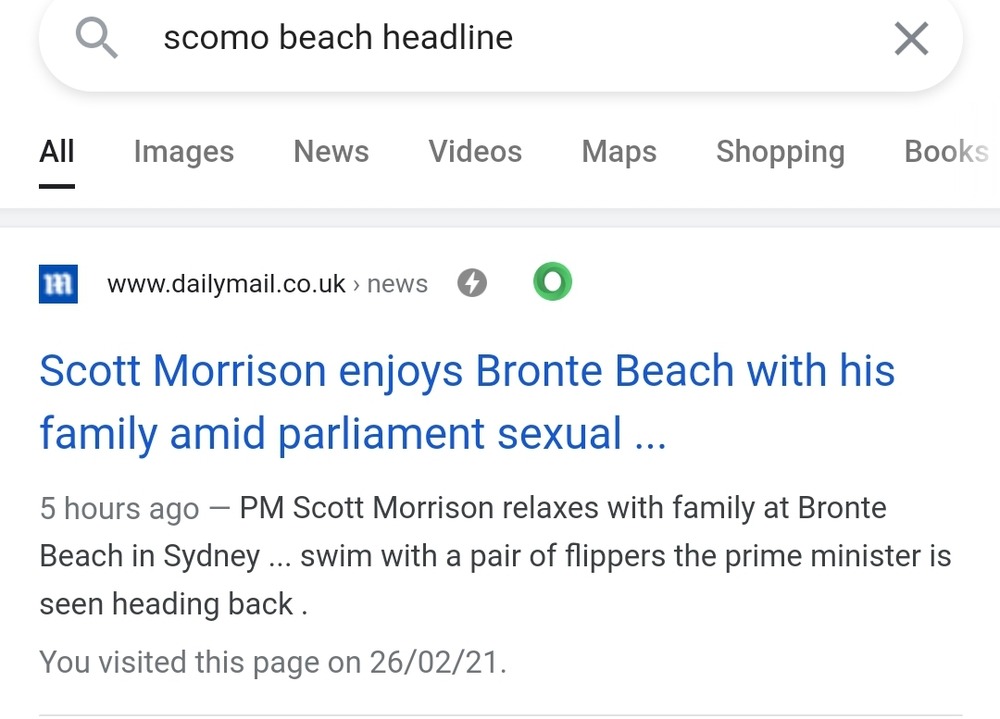Tap the AMP lightning bolt icon
Image resolution: width=1000 pixels, height=719 pixels.
pos(472,284)
